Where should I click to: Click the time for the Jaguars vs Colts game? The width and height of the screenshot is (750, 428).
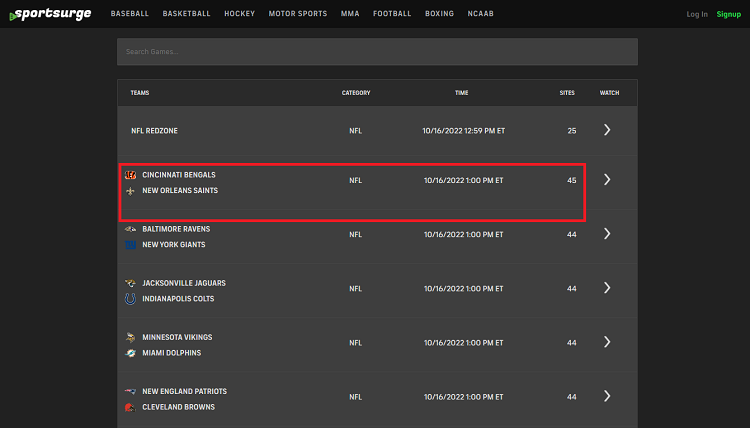(463, 289)
